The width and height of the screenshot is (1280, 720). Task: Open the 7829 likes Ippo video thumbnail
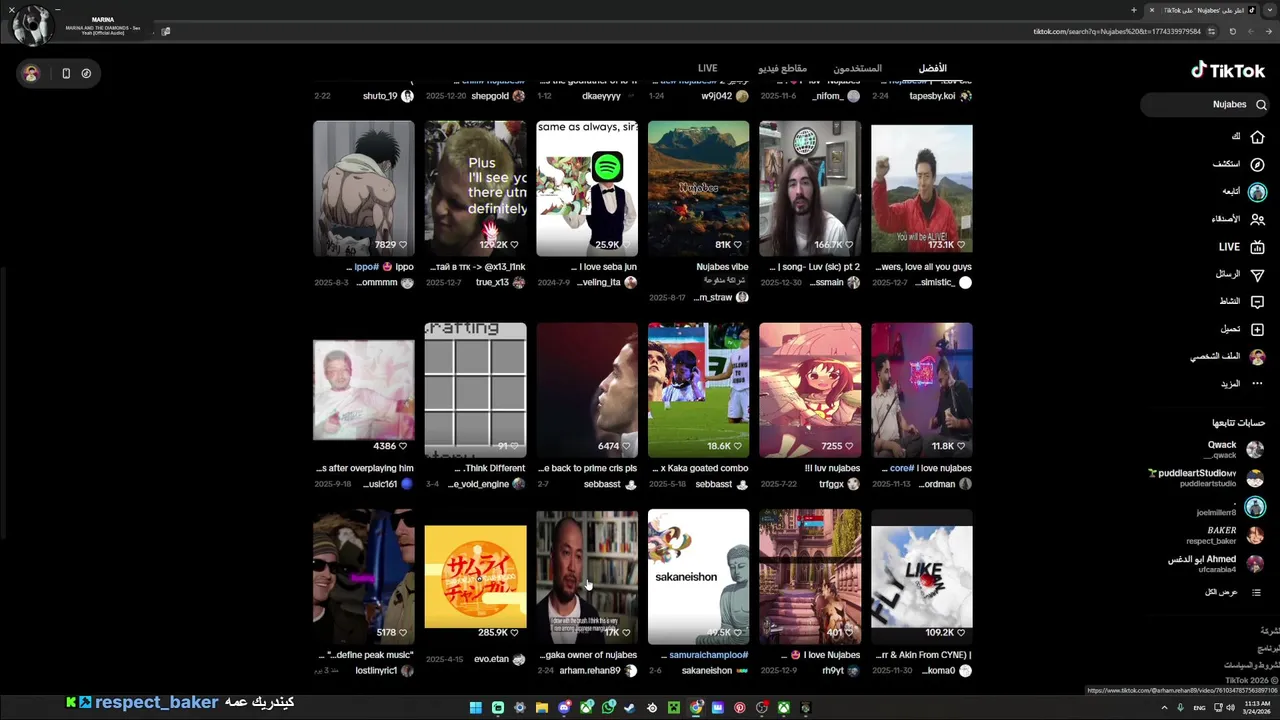coord(363,188)
